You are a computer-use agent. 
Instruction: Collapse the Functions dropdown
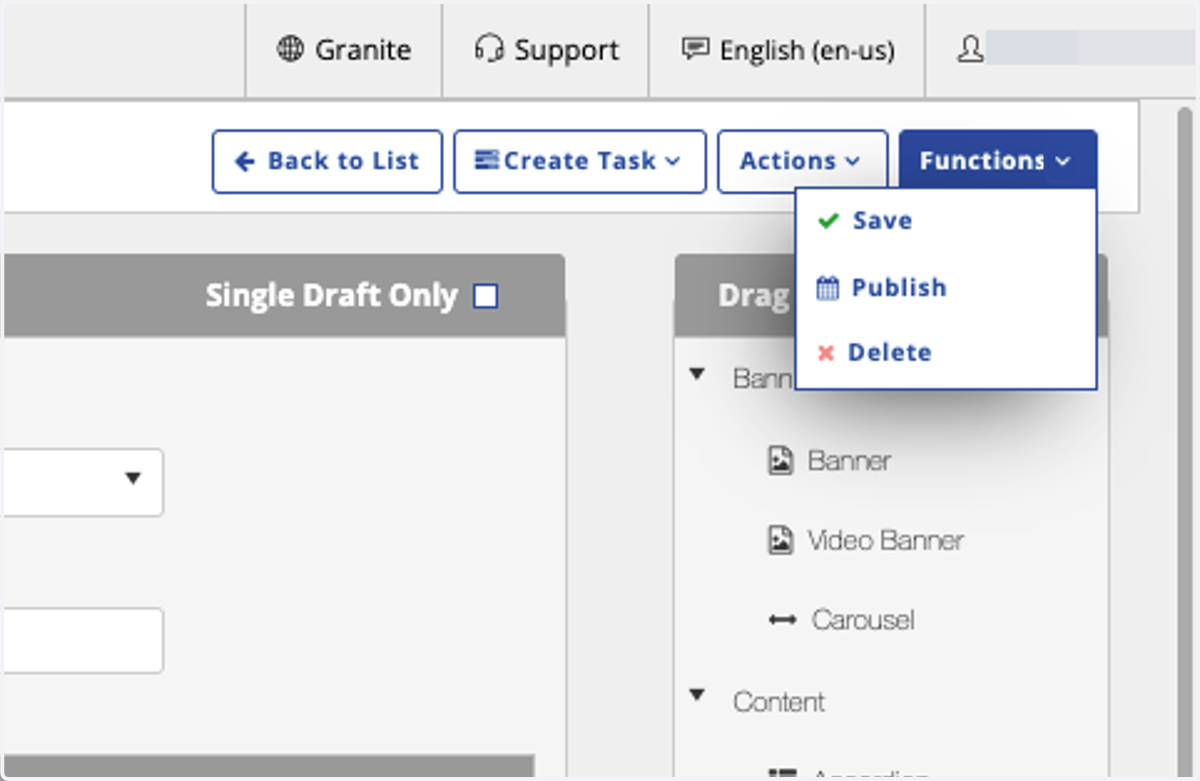(998, 161)
